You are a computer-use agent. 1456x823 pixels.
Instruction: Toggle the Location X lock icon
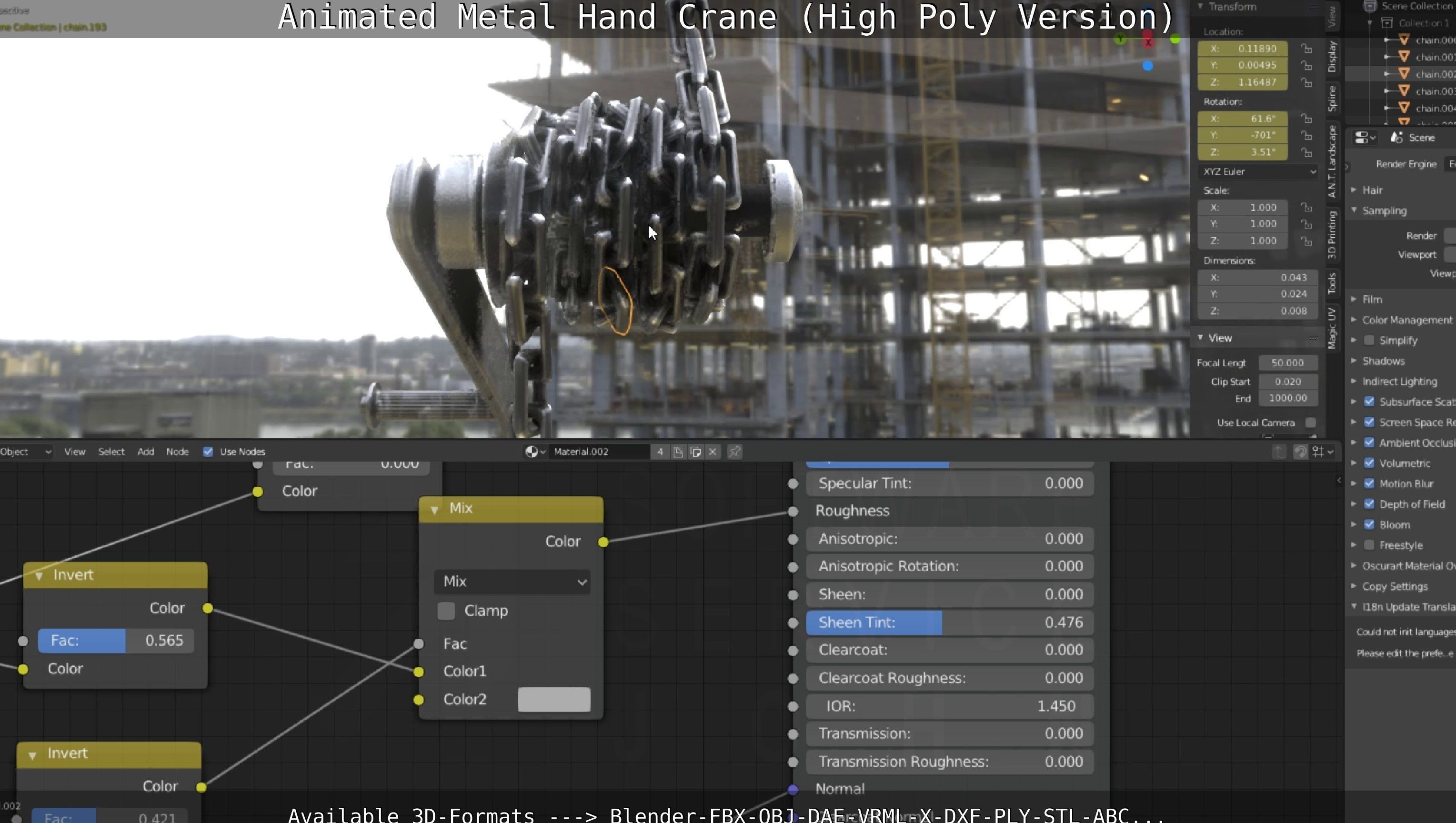[1306, 49]
